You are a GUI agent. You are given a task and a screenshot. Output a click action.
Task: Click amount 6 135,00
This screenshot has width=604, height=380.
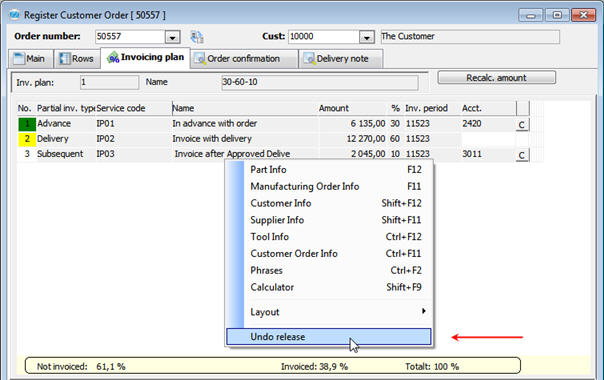(367, 124)
